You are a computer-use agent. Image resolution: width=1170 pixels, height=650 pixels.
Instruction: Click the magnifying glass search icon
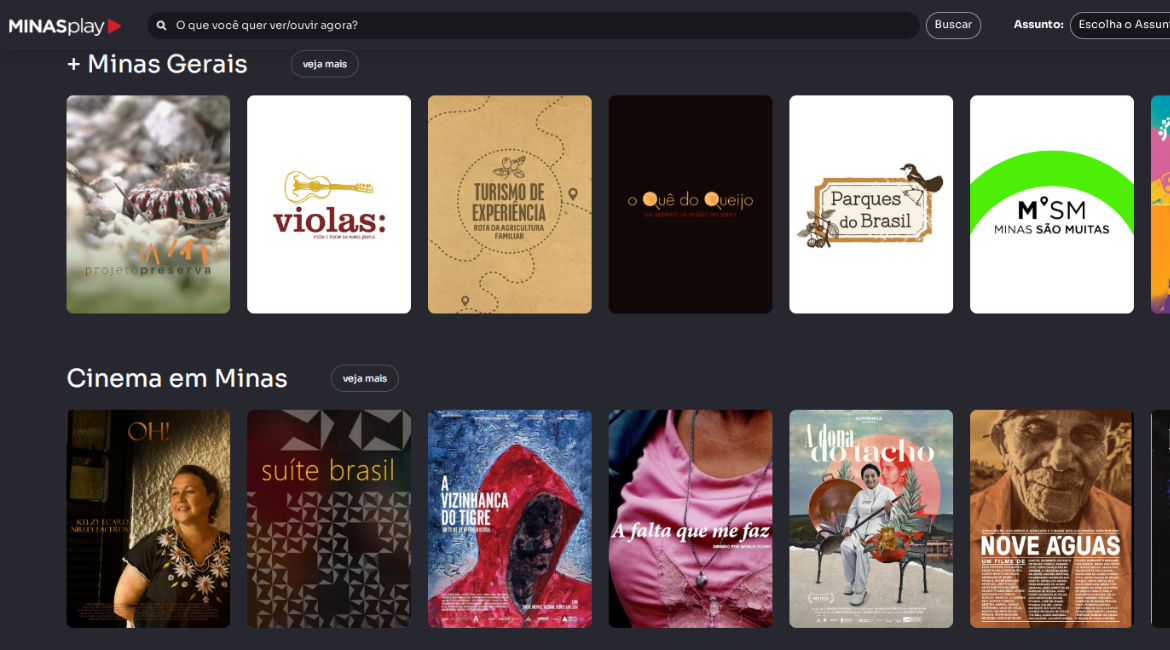[x=162, y=25]
